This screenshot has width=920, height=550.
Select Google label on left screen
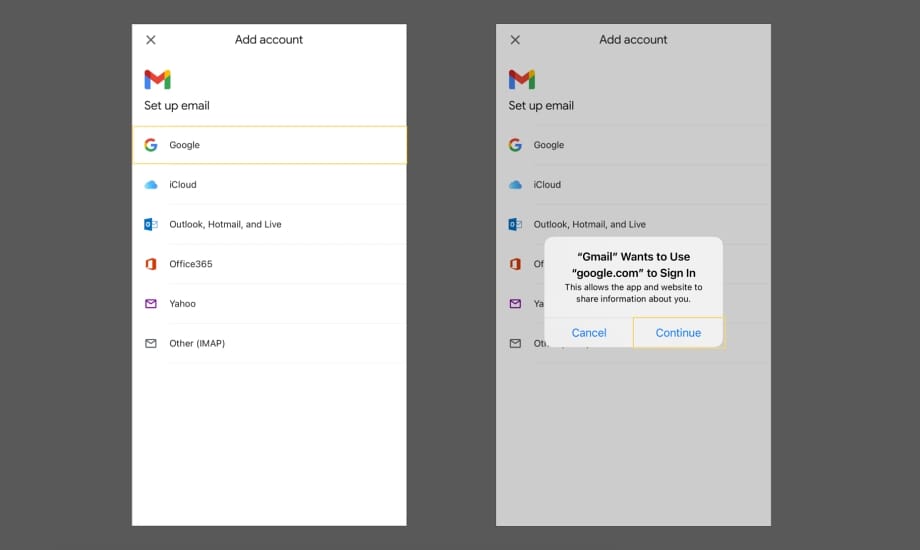coord(184,145)
